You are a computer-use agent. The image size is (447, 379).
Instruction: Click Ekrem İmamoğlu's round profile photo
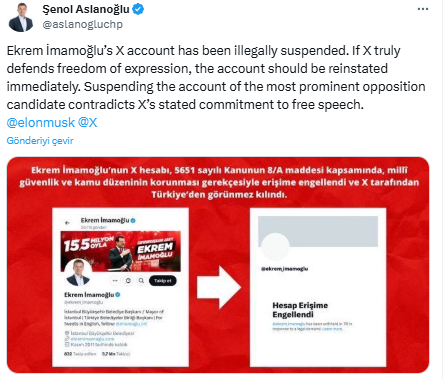[x=78, y=272]
